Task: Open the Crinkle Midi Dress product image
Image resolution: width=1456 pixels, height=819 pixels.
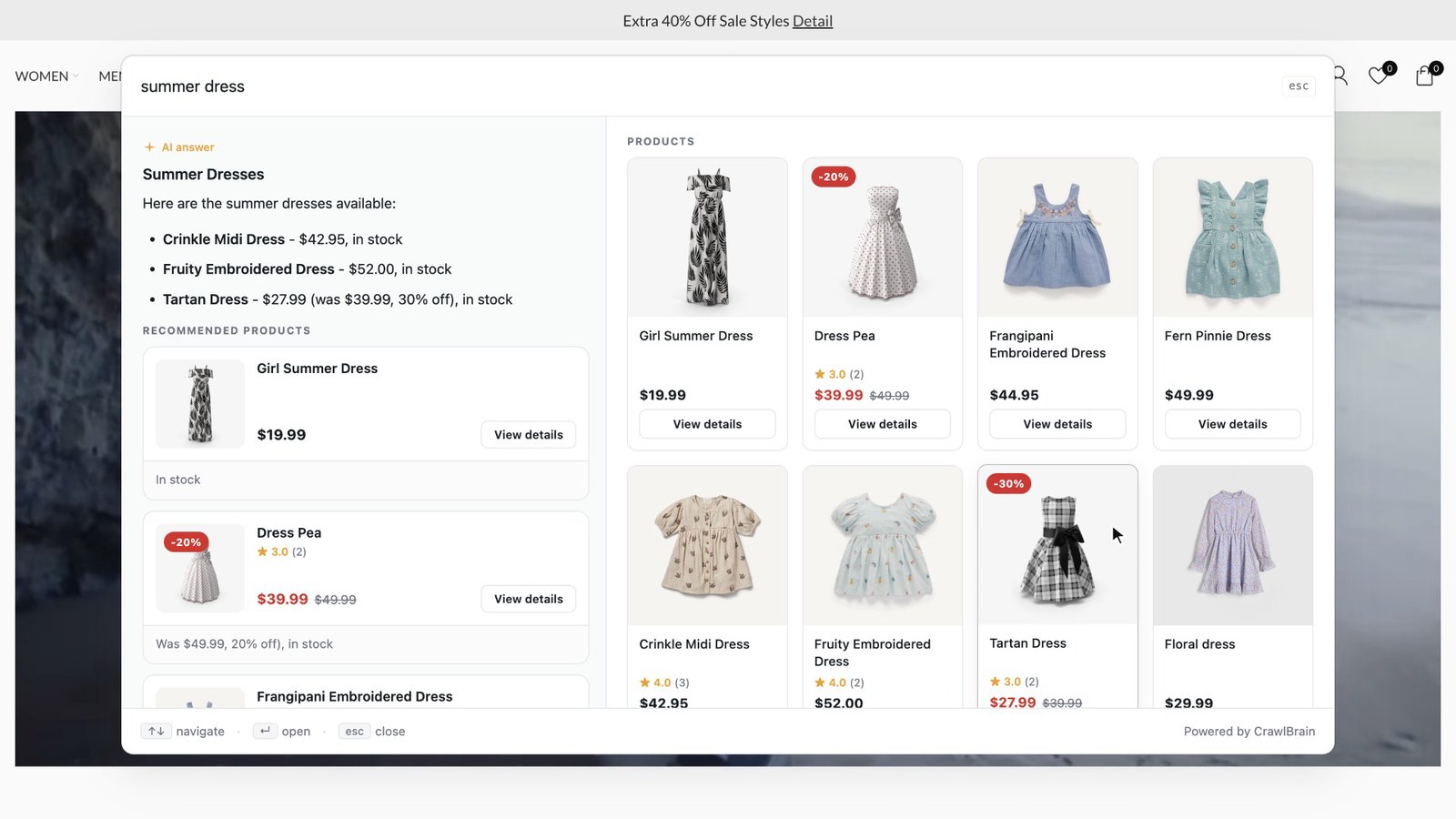Action: coord(707,546)
